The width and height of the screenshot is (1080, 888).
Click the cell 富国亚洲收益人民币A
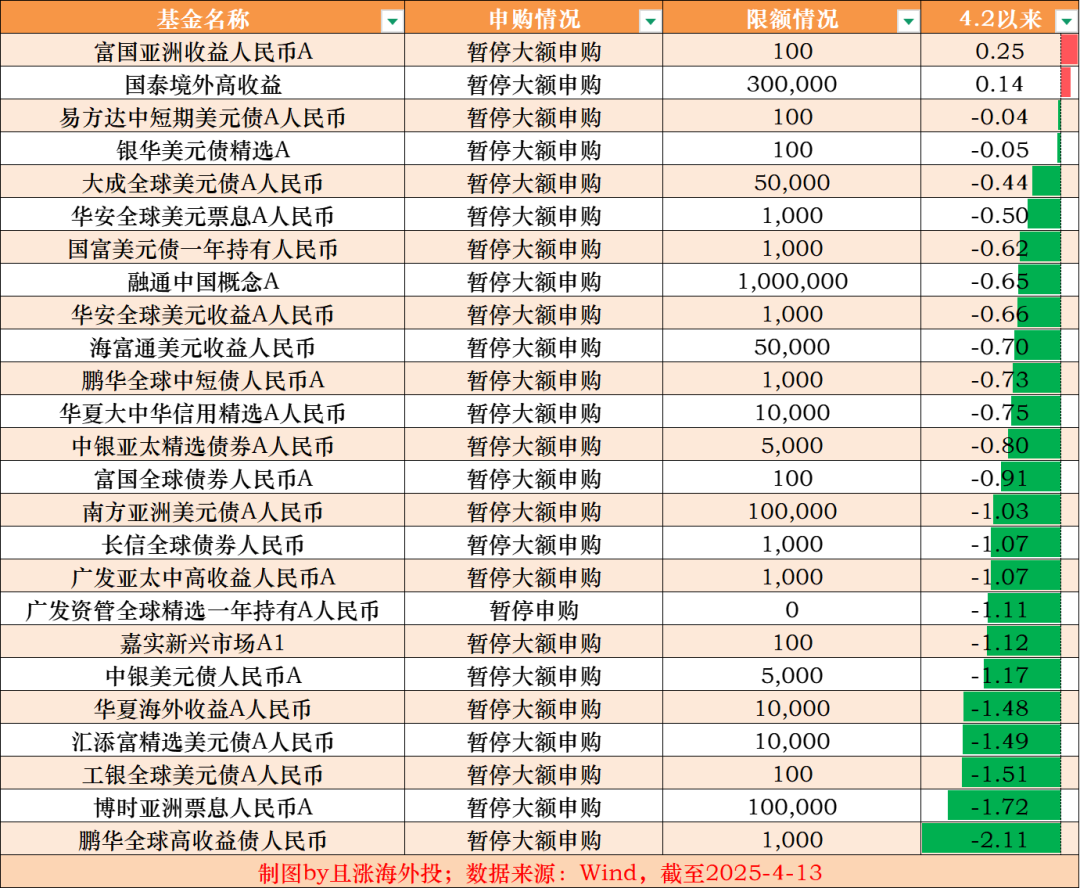click(202, 51)
